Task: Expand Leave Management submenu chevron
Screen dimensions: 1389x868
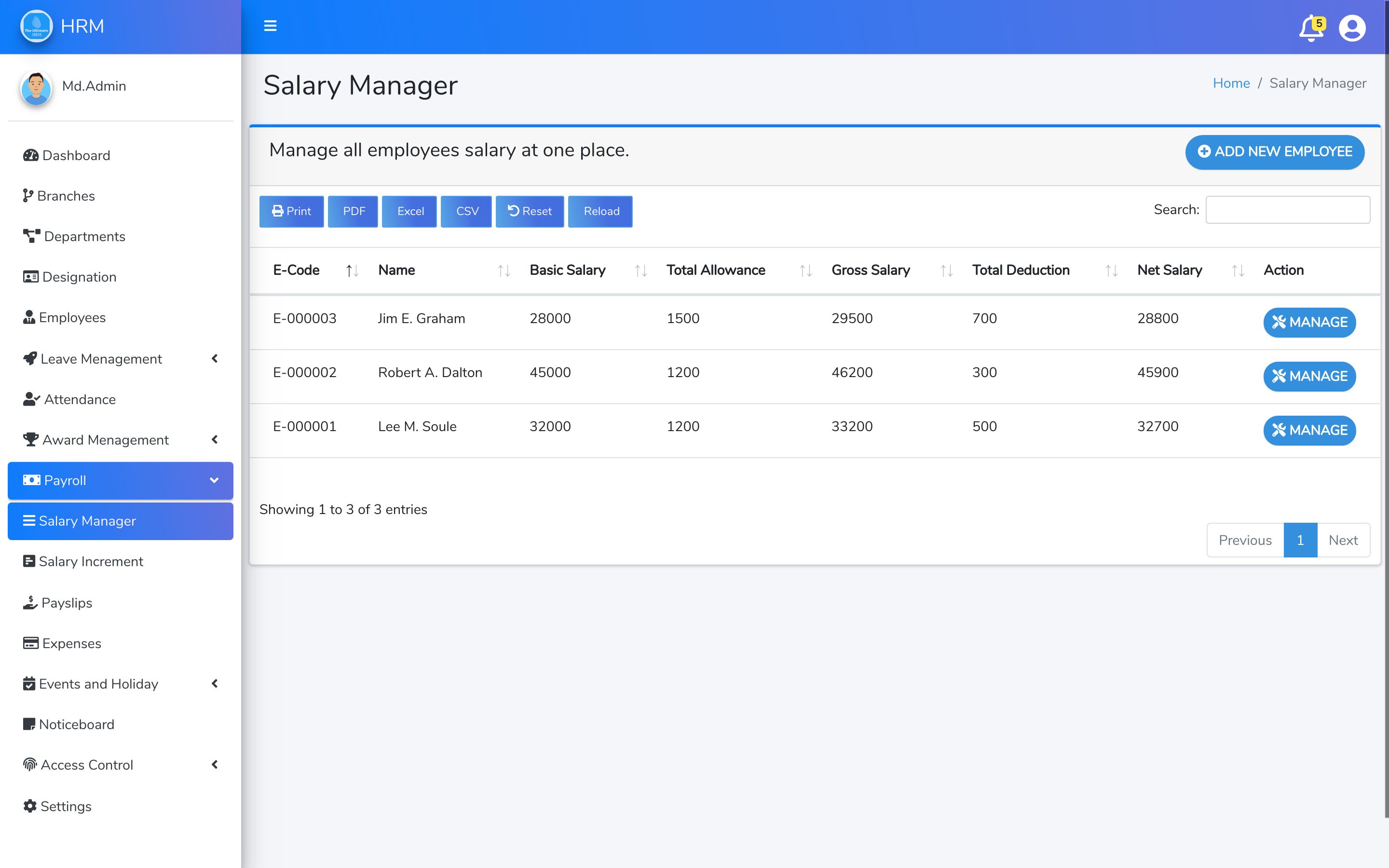Action: (x=215, y=359)
